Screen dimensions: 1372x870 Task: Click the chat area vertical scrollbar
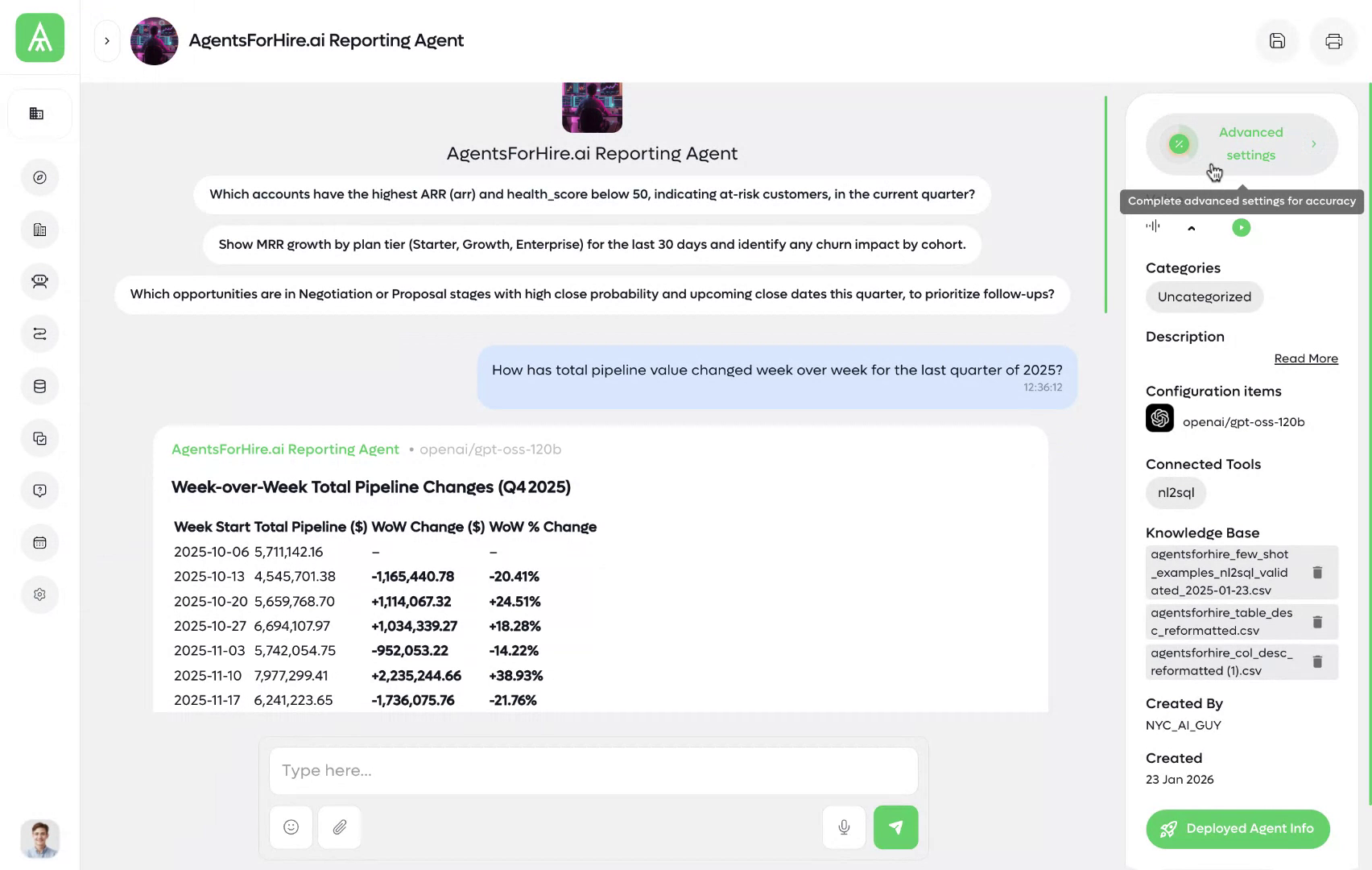(1105, 205)
